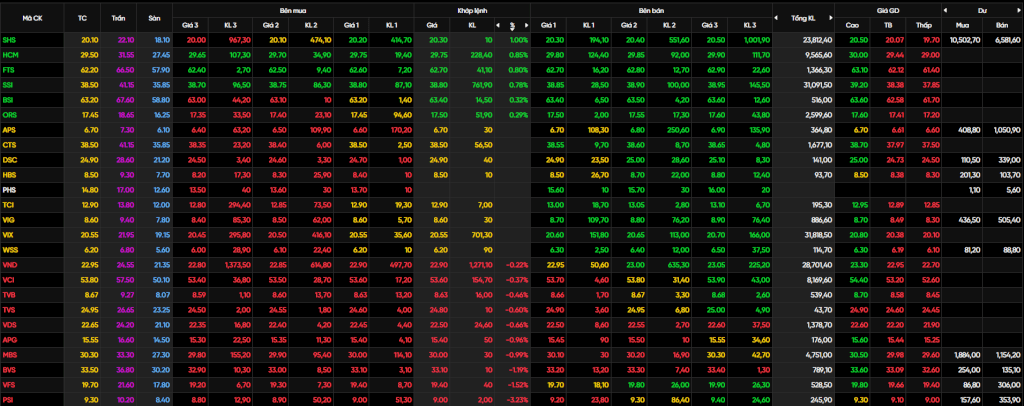The width and height of the screenshot is (1024, 406).
Task: Click the Dư group header
Action: pyautogui.click(x=982, y=10)
